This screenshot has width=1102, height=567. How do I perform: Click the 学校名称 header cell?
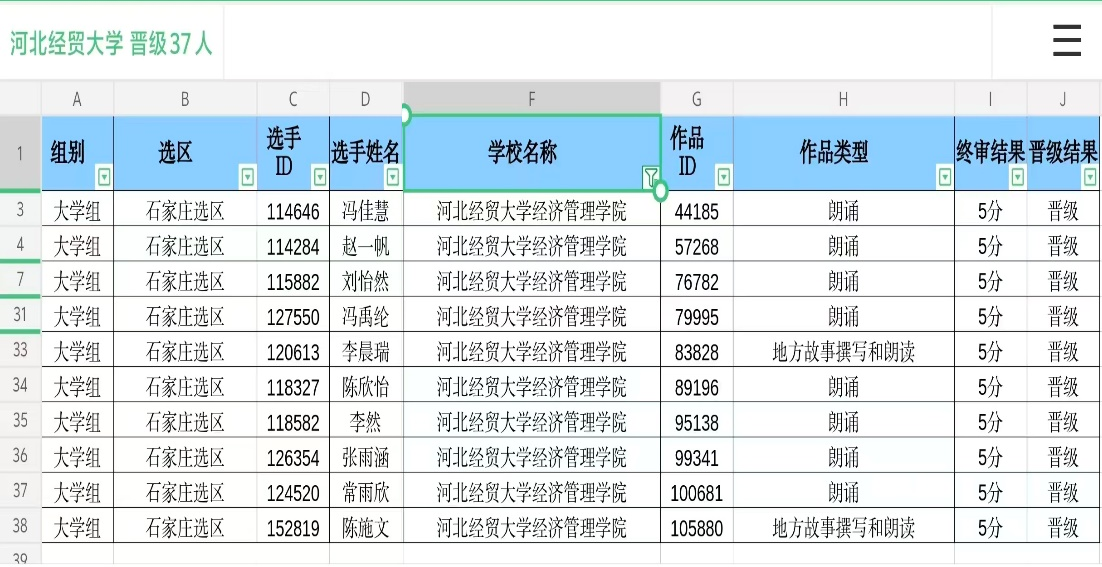point(532,153)
